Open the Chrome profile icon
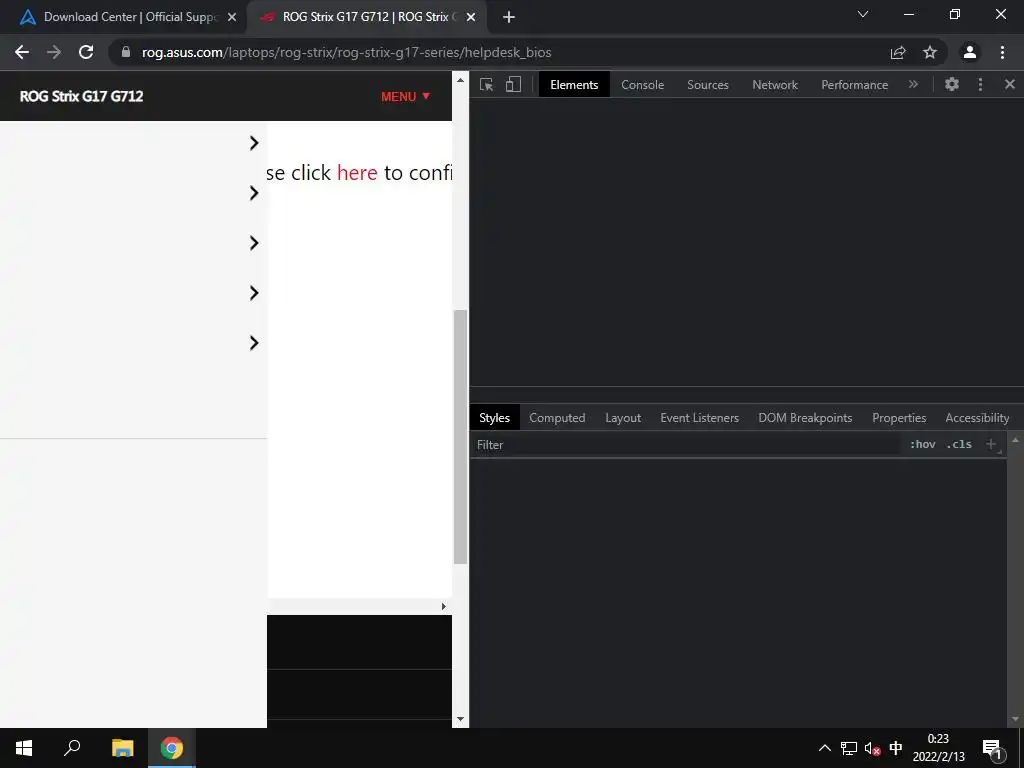1024x768 pixels. pos(970,52)
